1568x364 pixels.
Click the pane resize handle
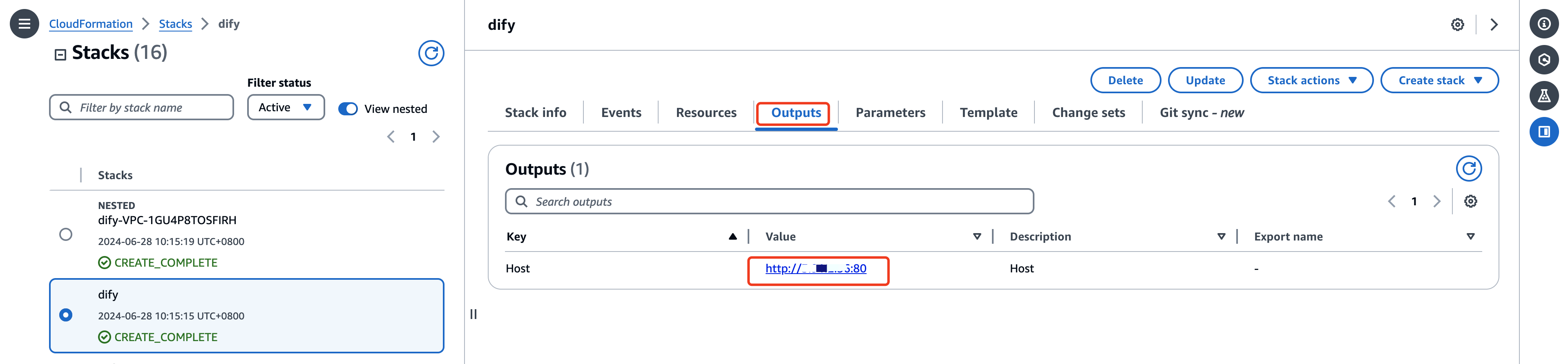point(474,314)
